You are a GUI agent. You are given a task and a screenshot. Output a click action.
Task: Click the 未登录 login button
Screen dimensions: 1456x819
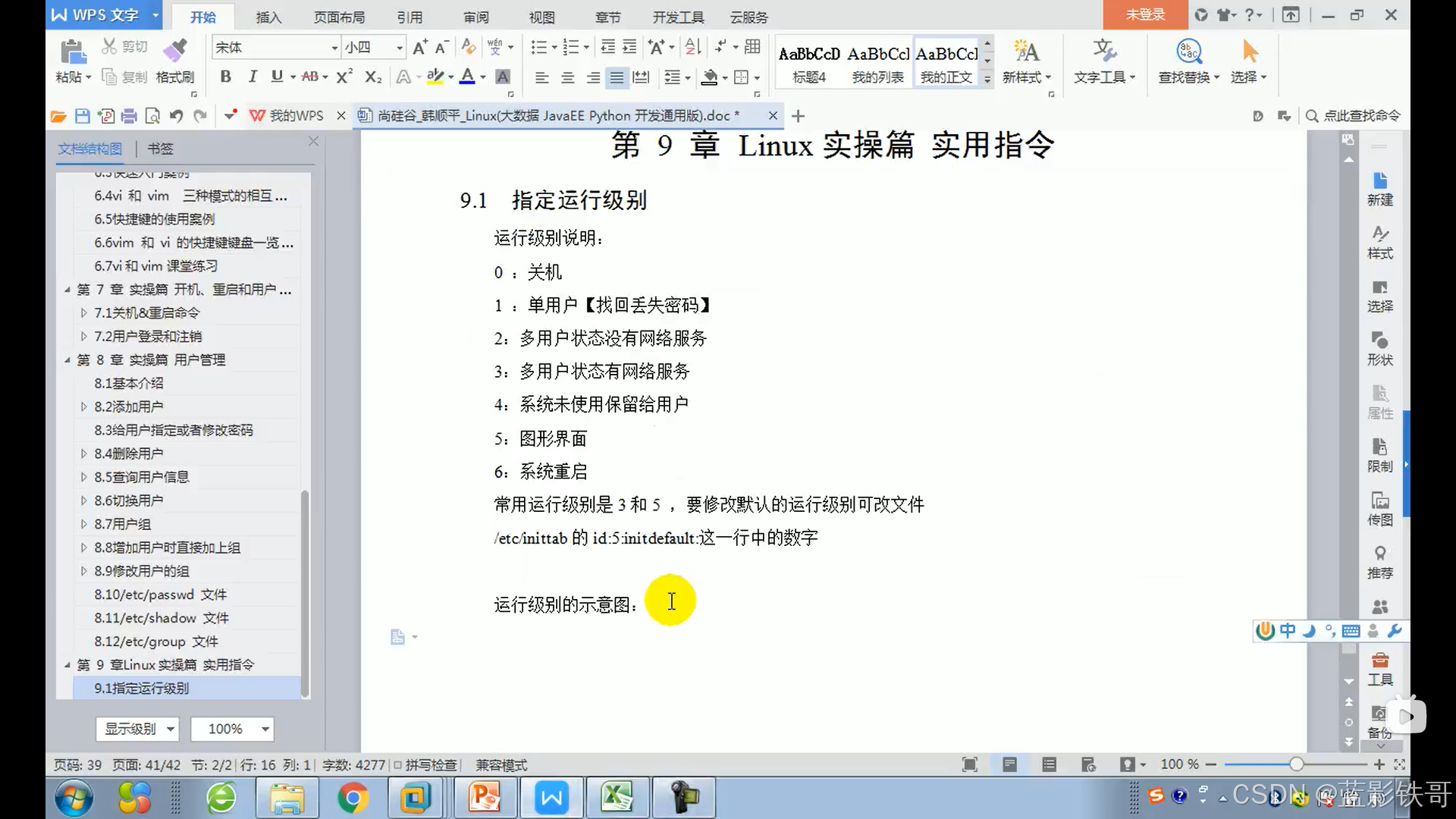coord(1144,14)
